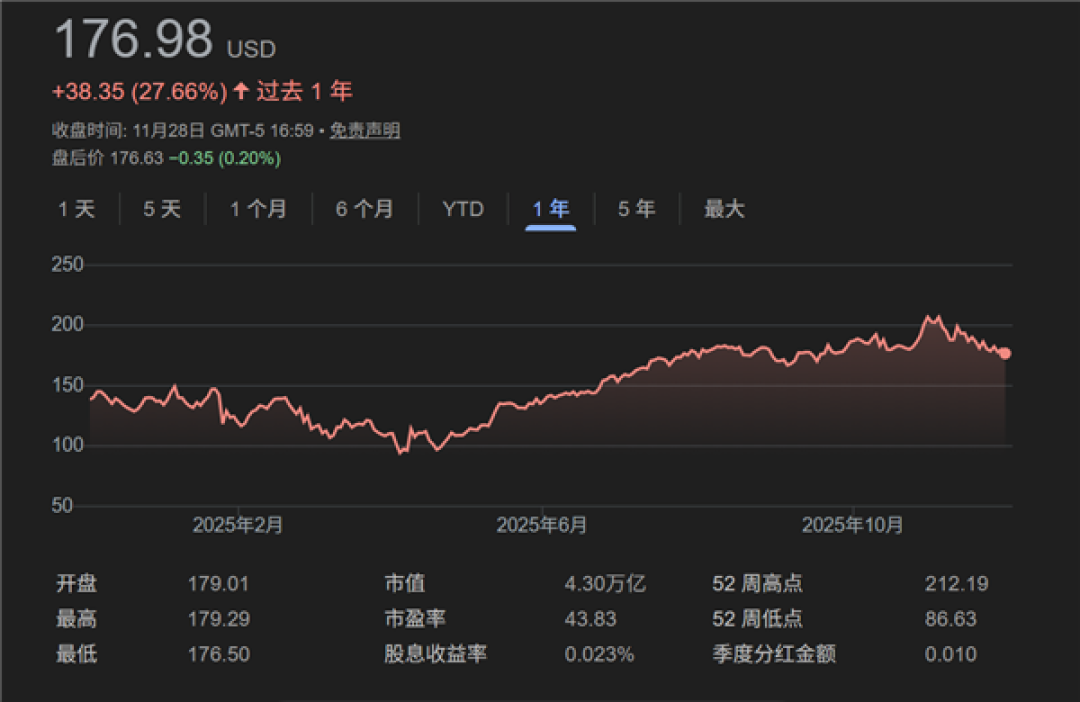Click the 250 y-axis label
The width and height of the screenshot is (1080, 702).
point(68,265)
